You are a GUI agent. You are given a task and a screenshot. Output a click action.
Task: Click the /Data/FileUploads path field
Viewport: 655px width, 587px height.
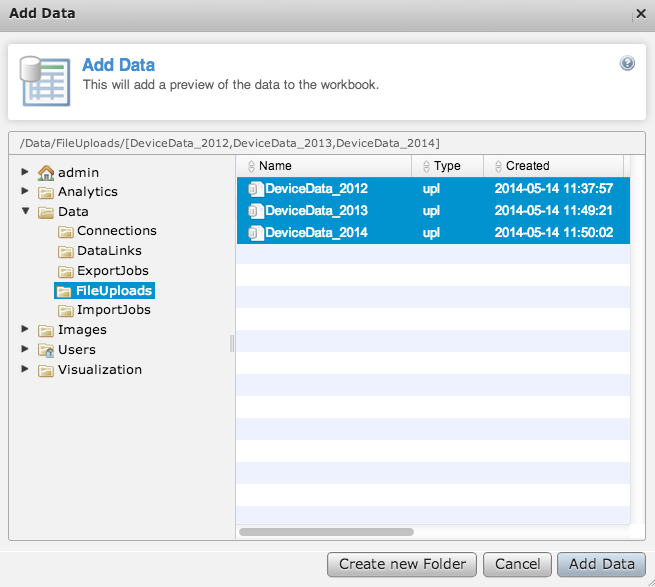point(327,143)
